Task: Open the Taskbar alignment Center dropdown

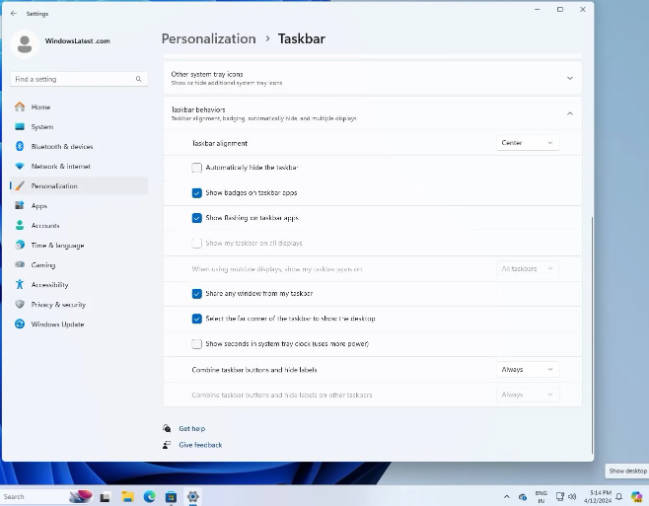Action: coord(527,143)
